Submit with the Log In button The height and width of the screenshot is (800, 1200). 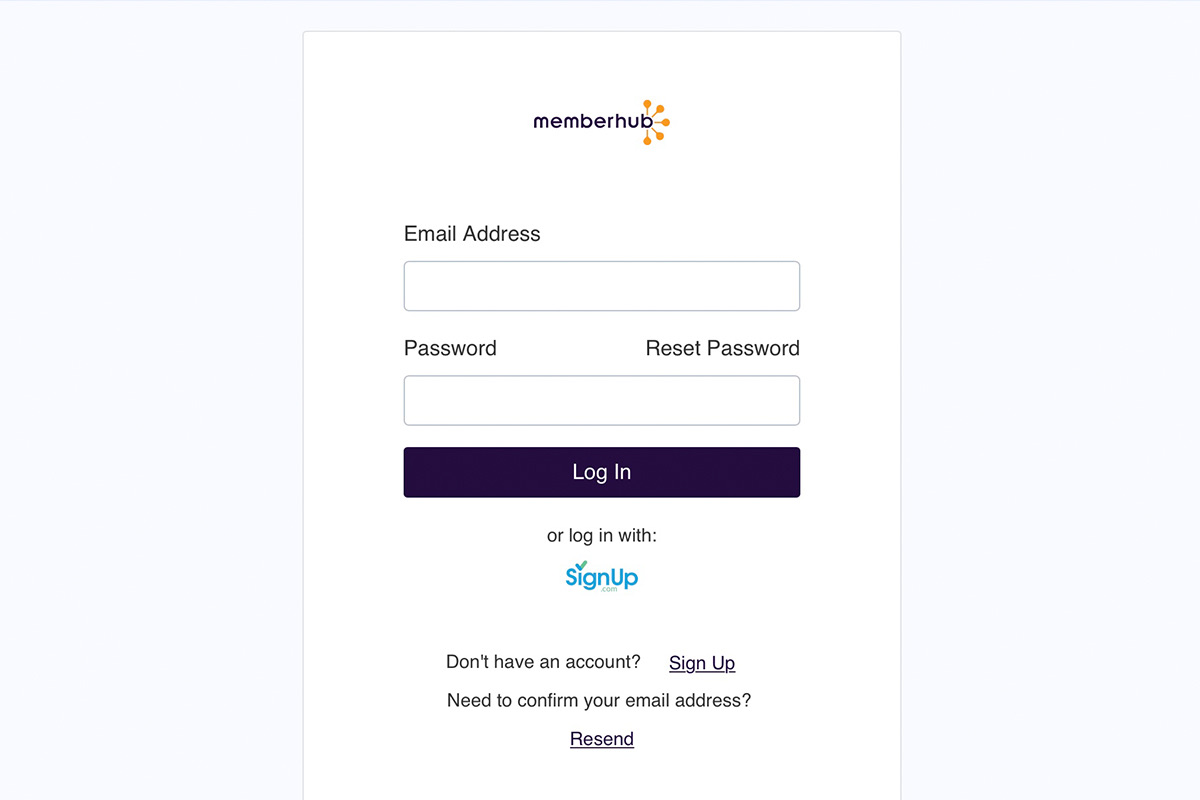pyautogui.click(x=602, y=472)
